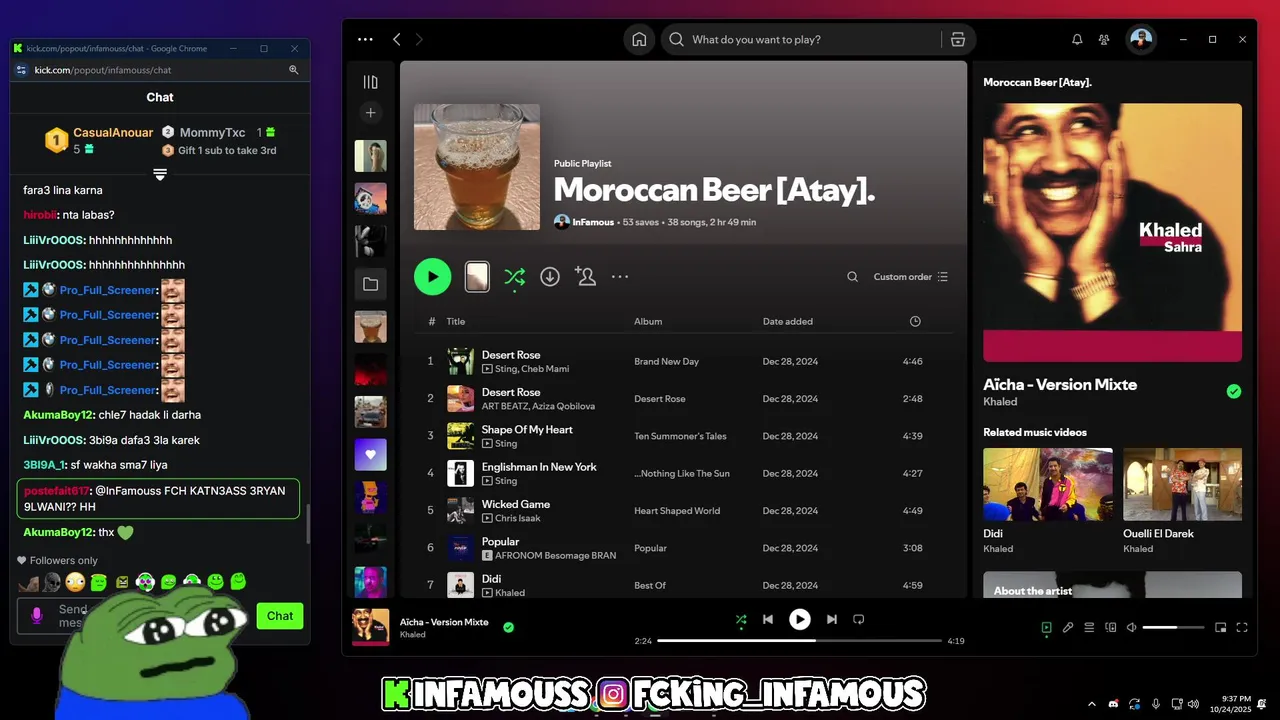This screenshot has height=720, width=1280.
Task: Download the Moroccan Beer playlist
Action: [x=550, y=277]
